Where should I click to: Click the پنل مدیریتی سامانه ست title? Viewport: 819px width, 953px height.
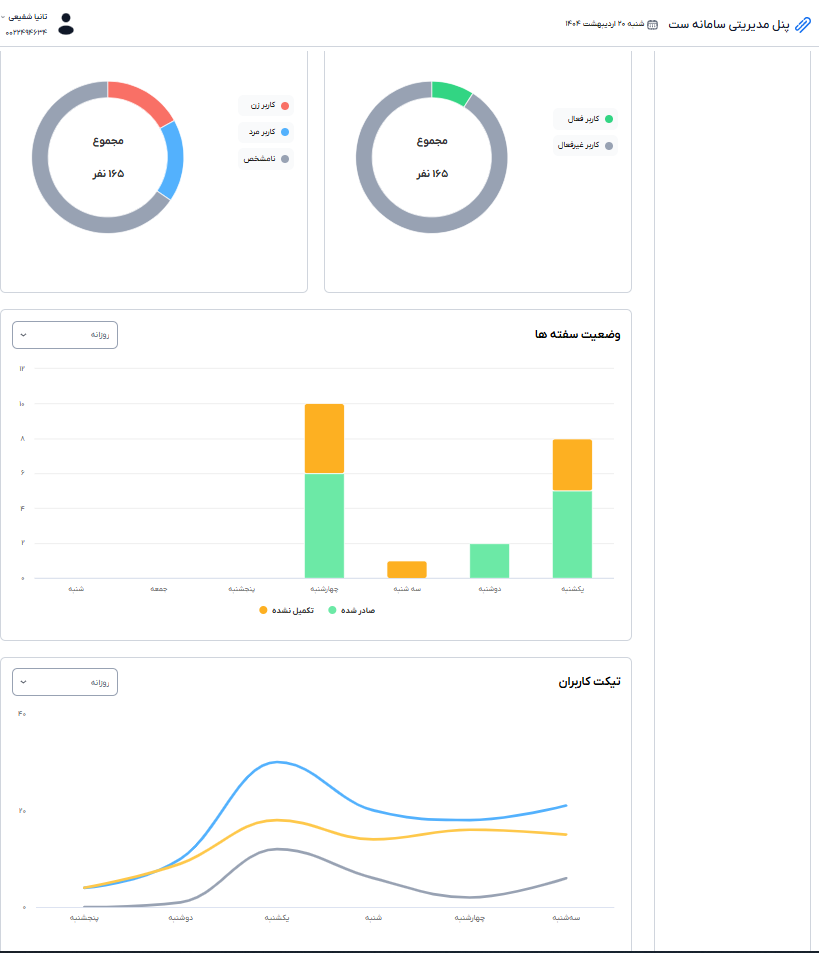point(738,24)
